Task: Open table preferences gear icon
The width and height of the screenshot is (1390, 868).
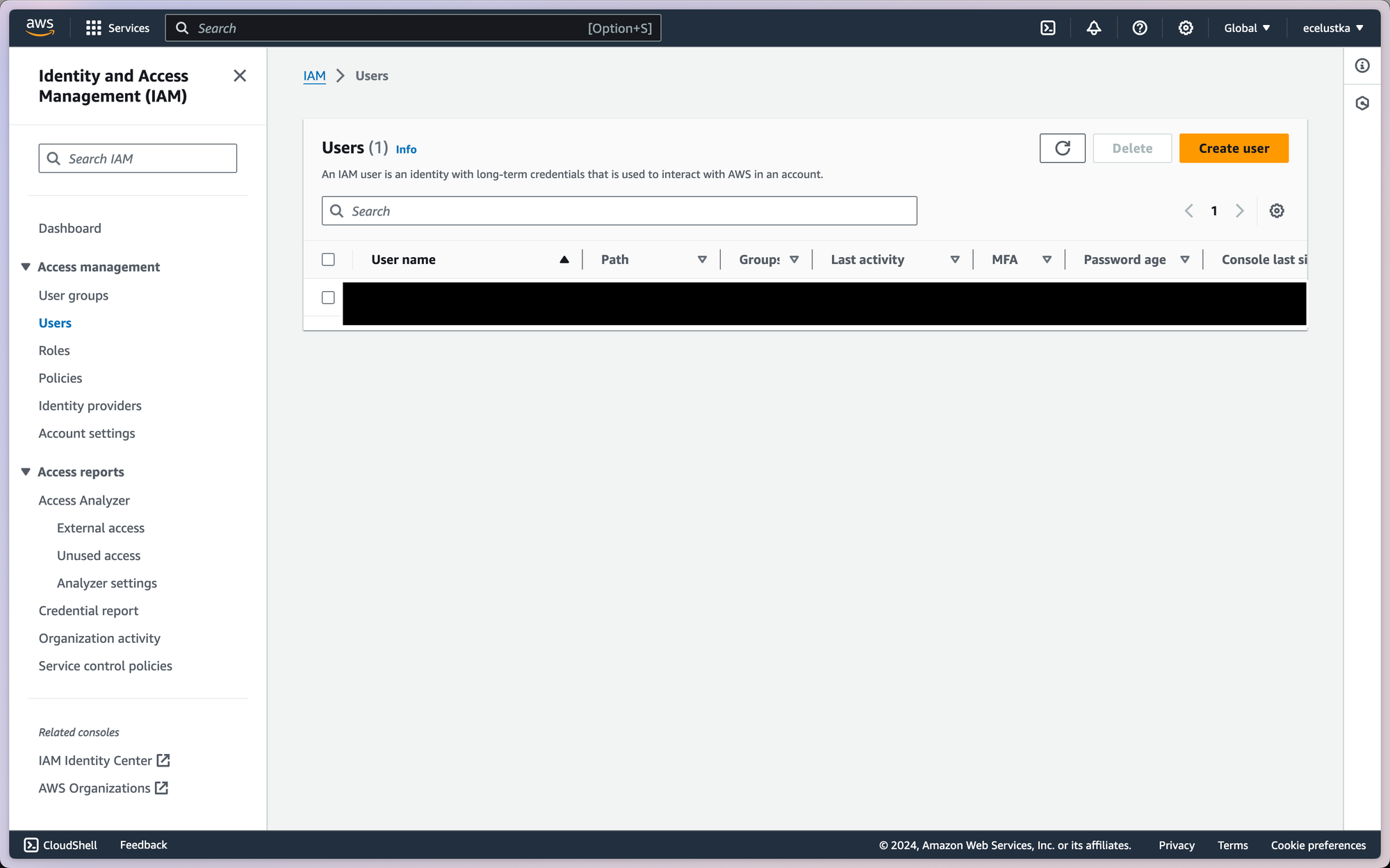Action: click(1276, 211)
